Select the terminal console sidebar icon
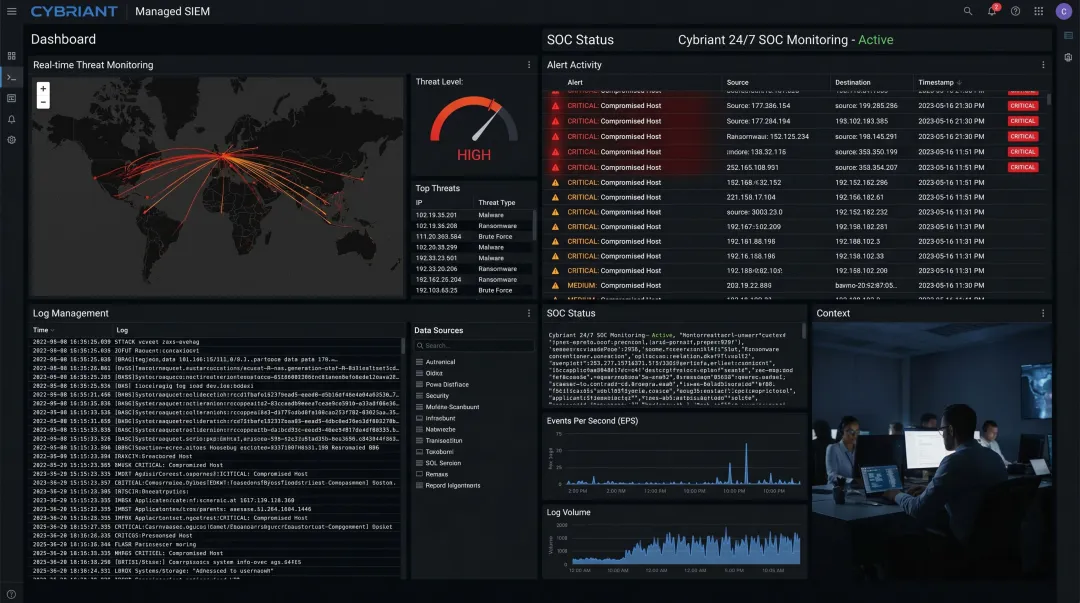1080x603 pixels. (x=12, y=78)
